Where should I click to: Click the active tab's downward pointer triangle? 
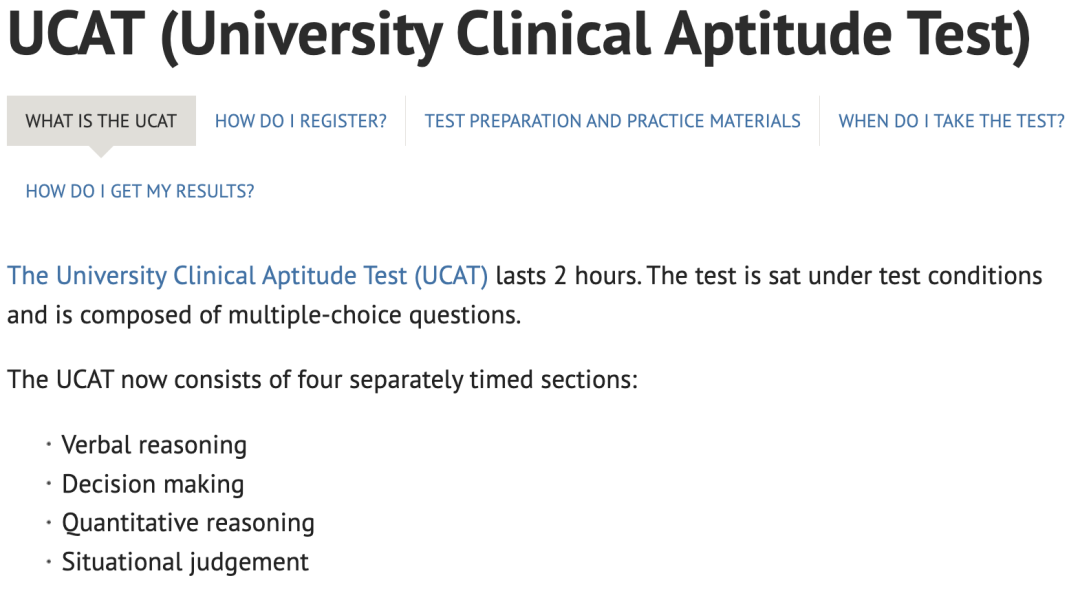pos(101,152)
